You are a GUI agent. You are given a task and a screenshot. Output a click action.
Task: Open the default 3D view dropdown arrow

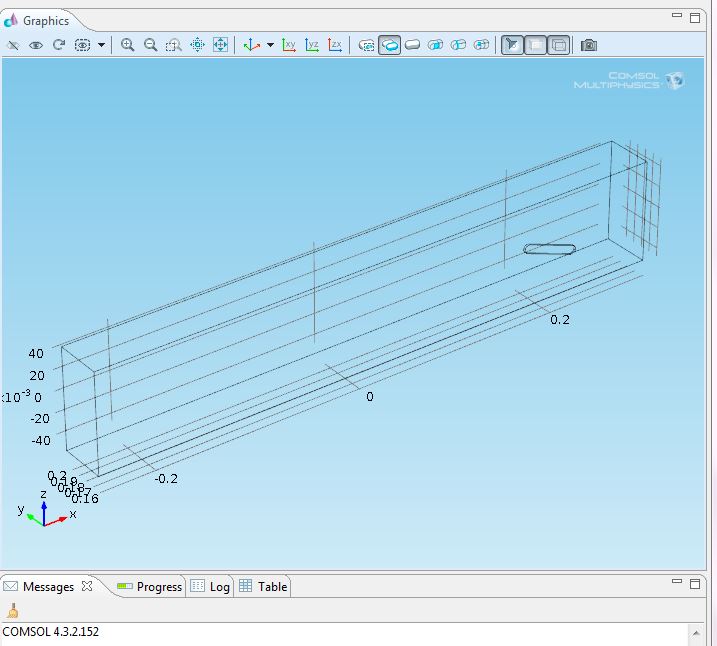coord(270,45)
